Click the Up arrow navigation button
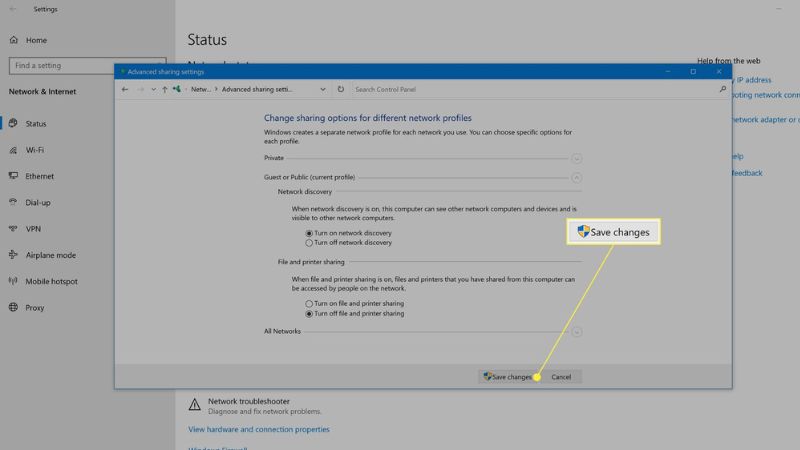 click(x=164, y=89)
